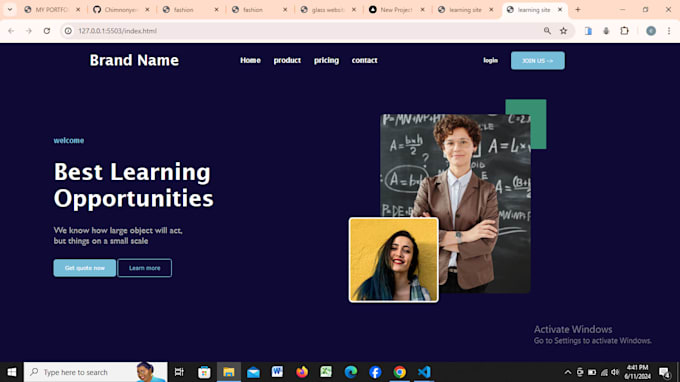The image size is (680, 382).
Task: Open the tab search dropdown arrow
Action: click(x=10, y=10)
